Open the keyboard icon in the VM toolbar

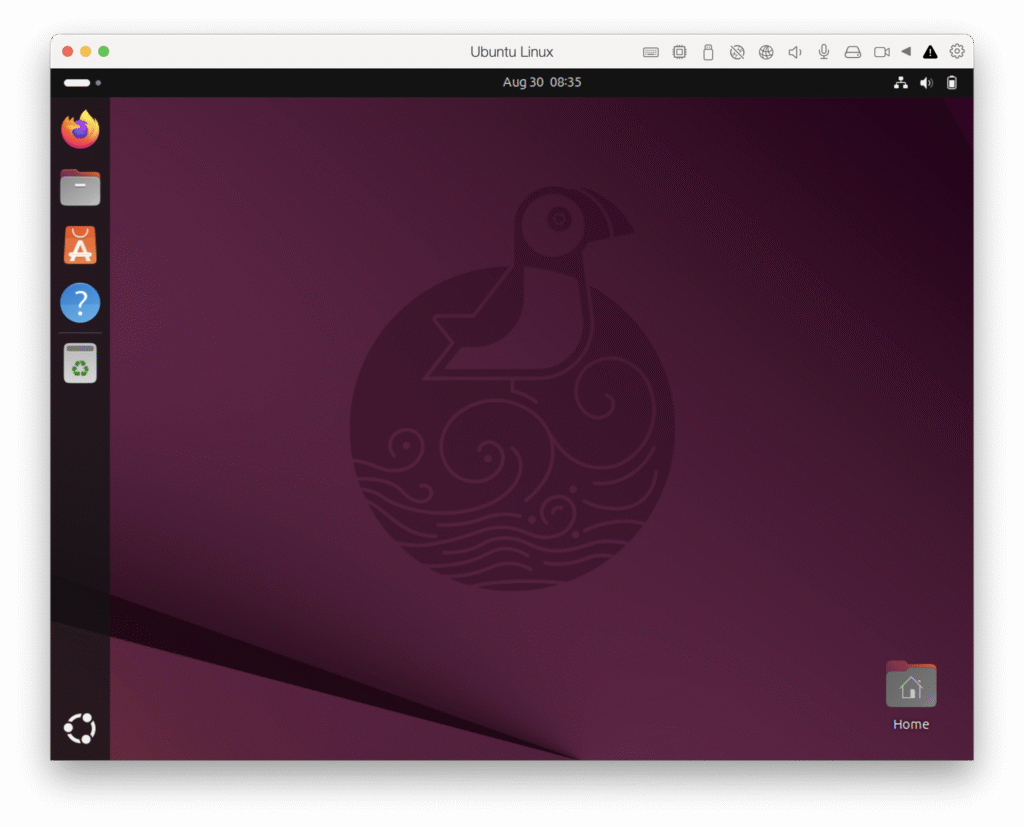(x=650, y=52)
